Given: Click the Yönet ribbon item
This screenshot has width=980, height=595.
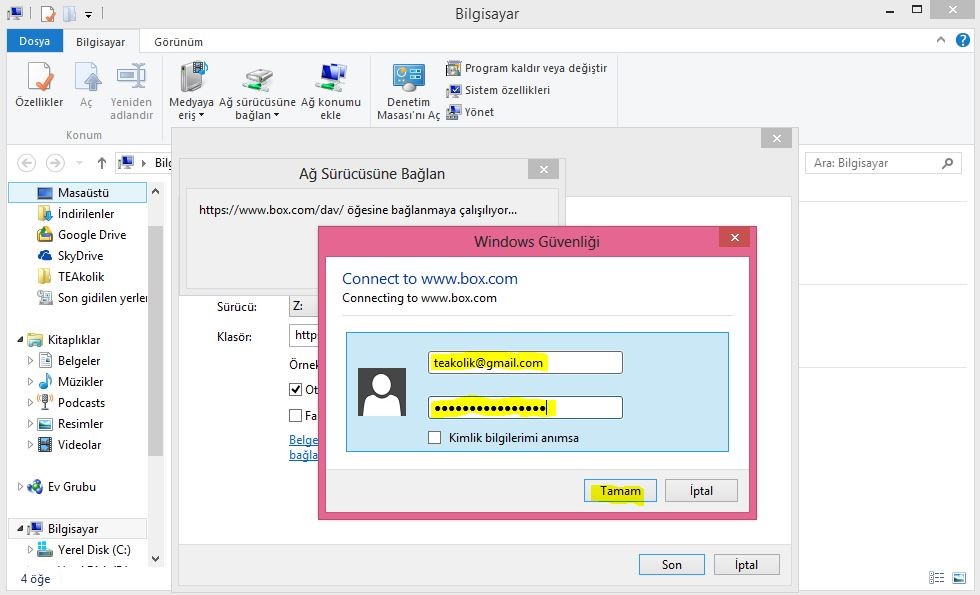Looking at the screenshot, I should pyautogui.click(x=470, y=112).
